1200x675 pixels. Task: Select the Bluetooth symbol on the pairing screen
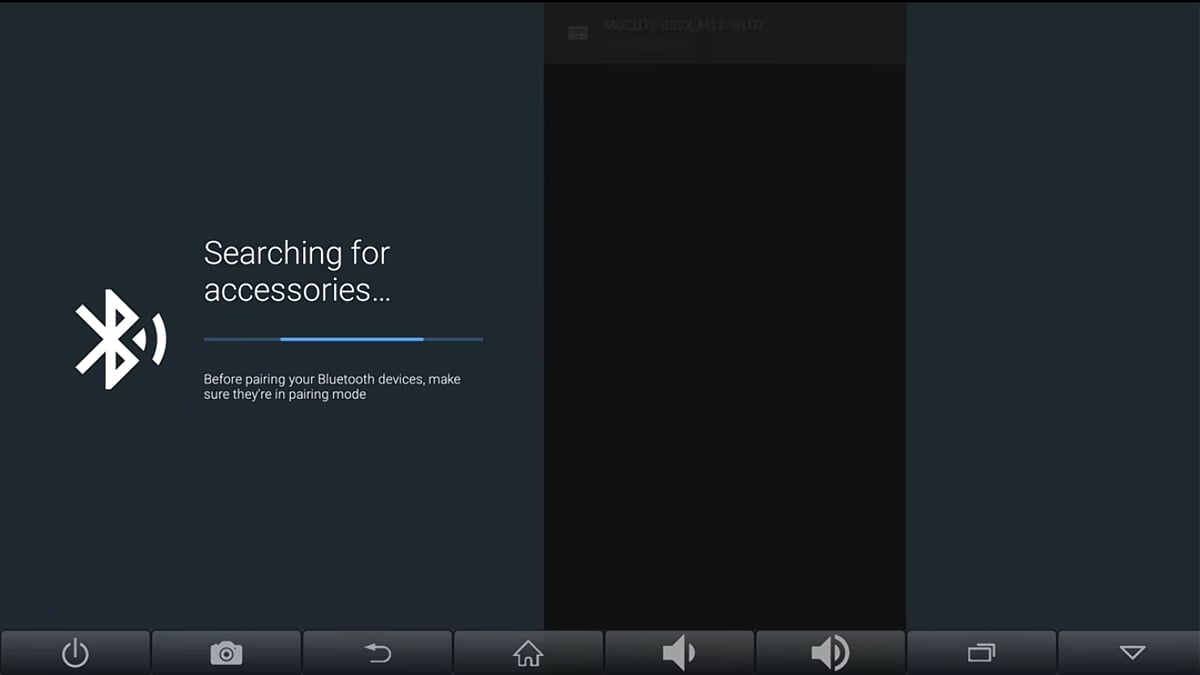[x=118, y=338]
